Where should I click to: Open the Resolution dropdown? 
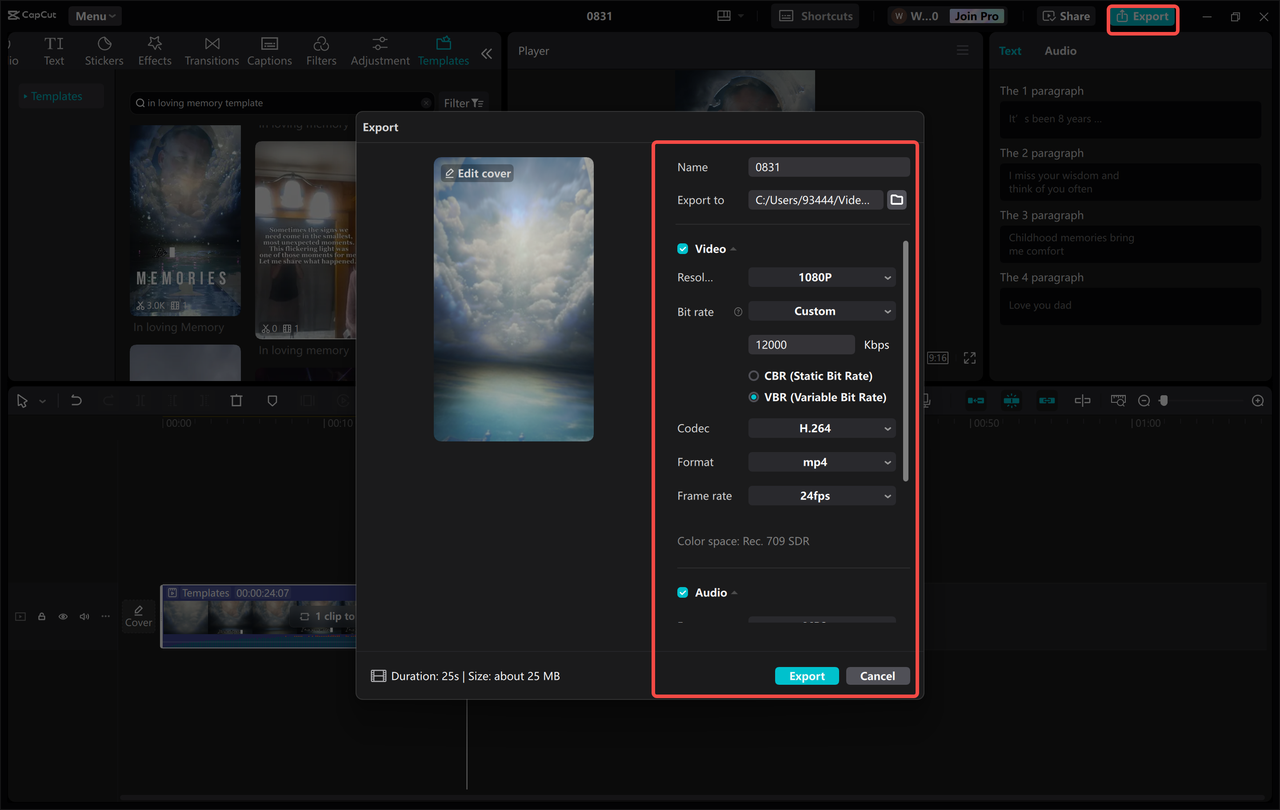821,277
